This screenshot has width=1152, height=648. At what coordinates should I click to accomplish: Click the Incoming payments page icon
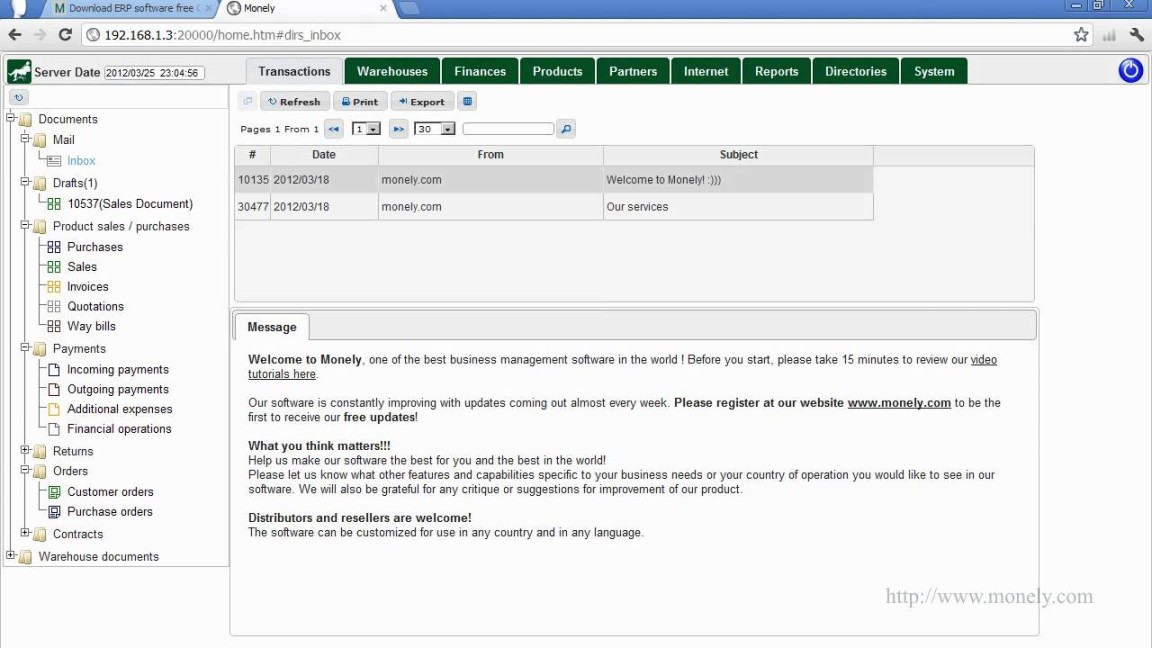coord(54,370)
